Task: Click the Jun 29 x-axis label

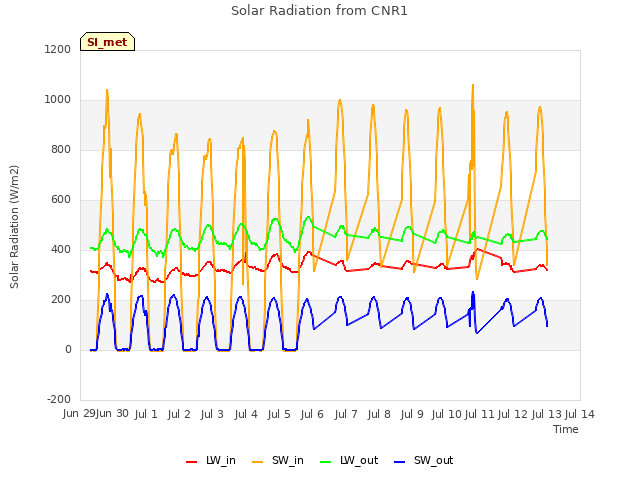Action: (x=79, y=414)
